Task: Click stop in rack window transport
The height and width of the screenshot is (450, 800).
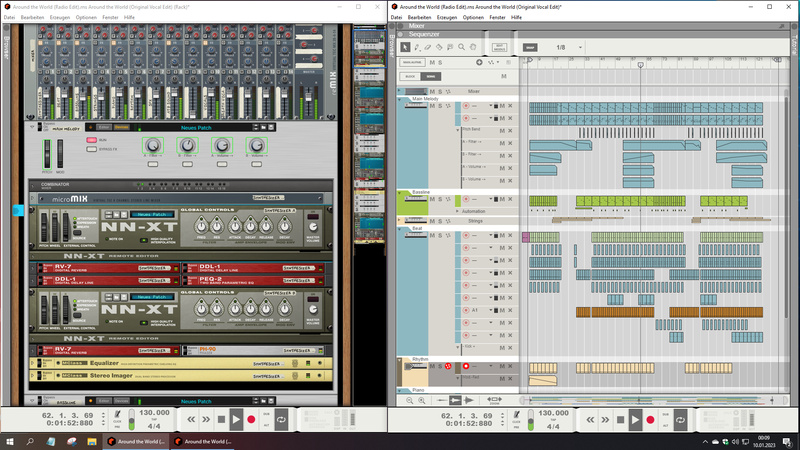Action: 221,420
